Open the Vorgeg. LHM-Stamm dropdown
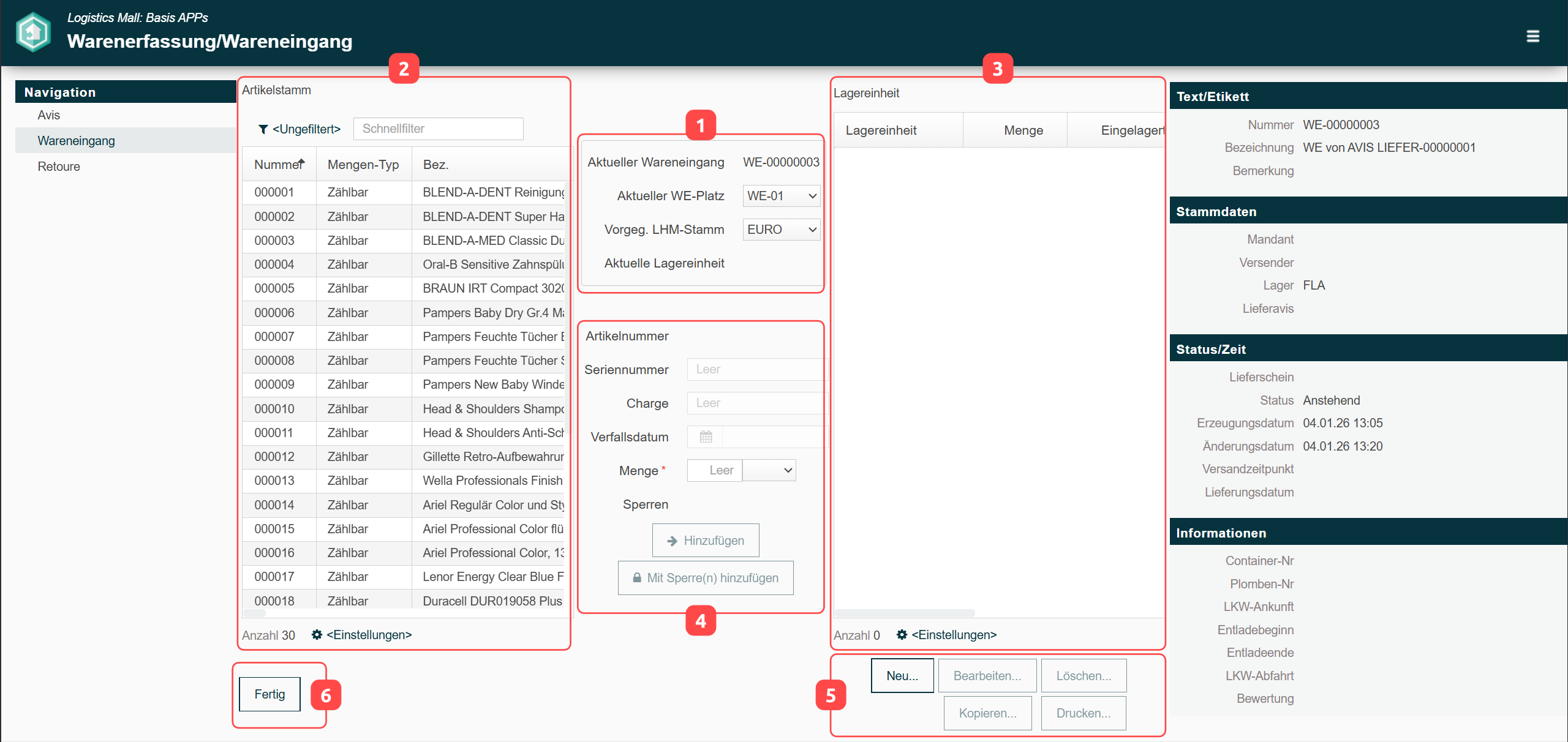The height and width of the screenshot is (742, 1568). [x=781, y=230]
